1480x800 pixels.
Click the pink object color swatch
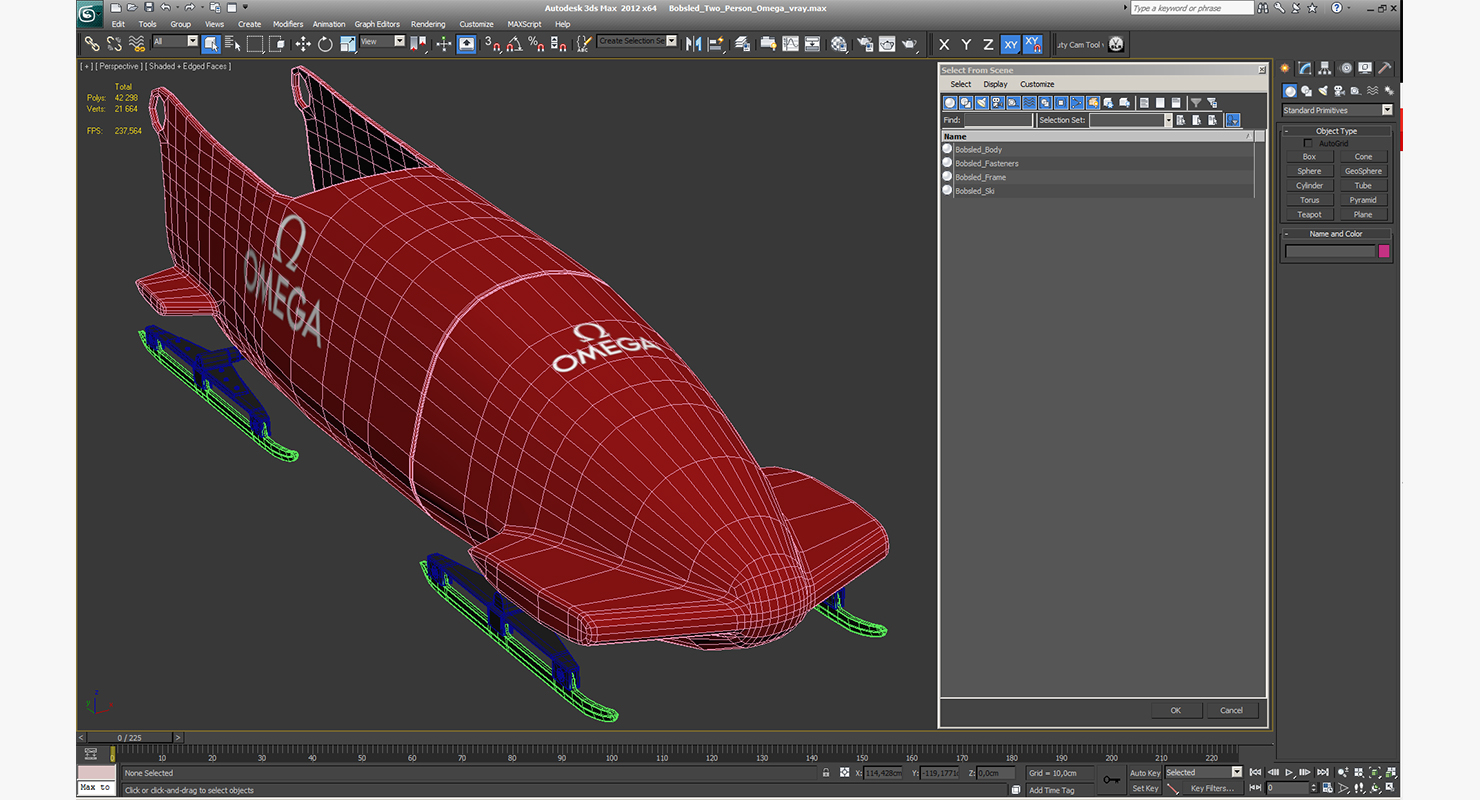coord(1384,251)
